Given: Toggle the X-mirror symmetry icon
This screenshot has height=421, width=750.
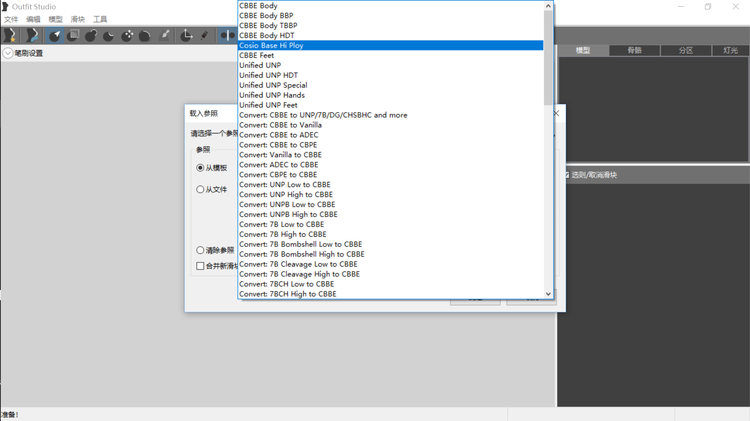Looking at the screenshot, I should point(227,35).
